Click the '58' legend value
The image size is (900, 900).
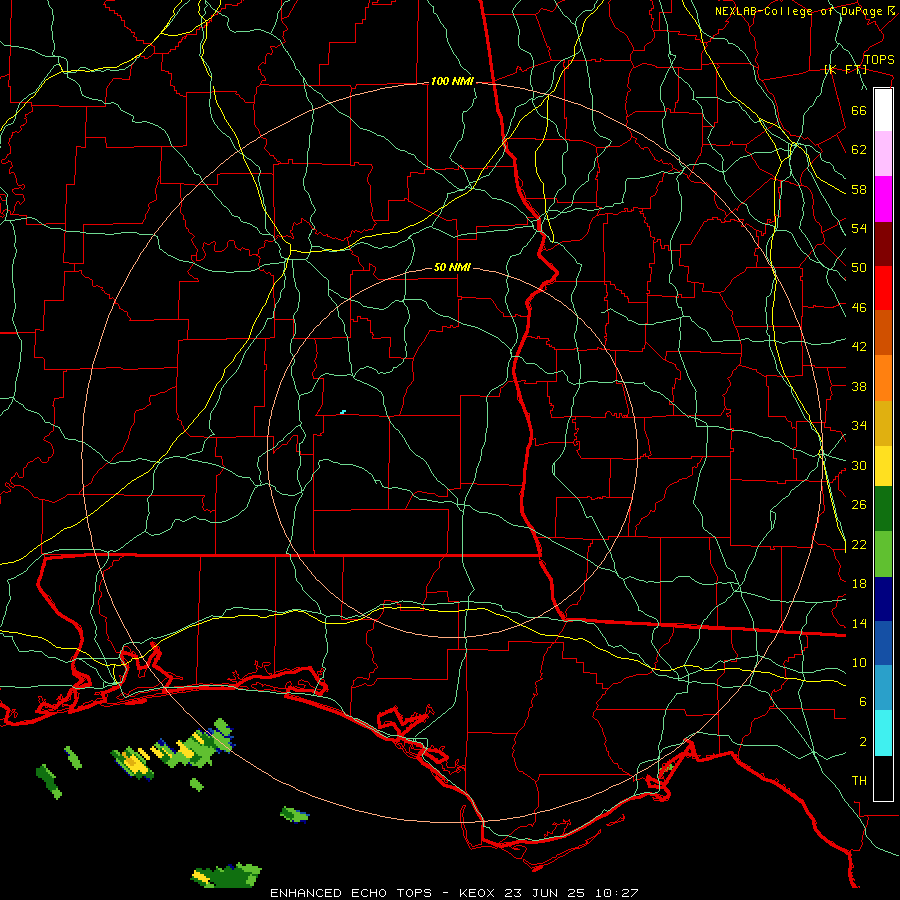point(859,189)
